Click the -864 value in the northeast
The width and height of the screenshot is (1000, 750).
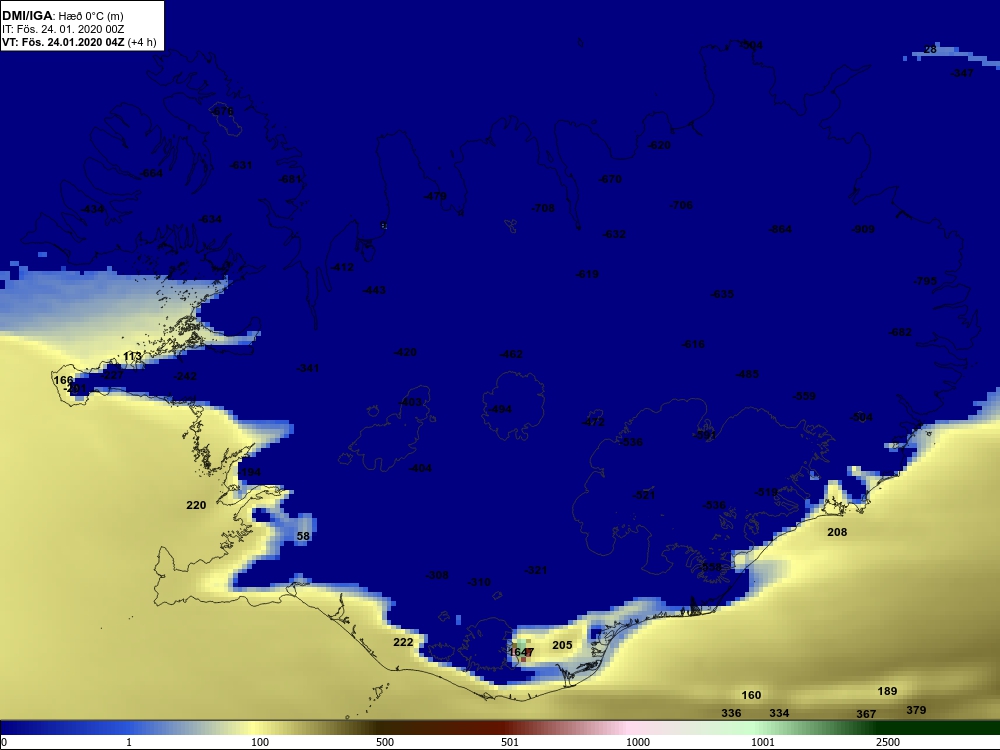click(x=780, y=229)
